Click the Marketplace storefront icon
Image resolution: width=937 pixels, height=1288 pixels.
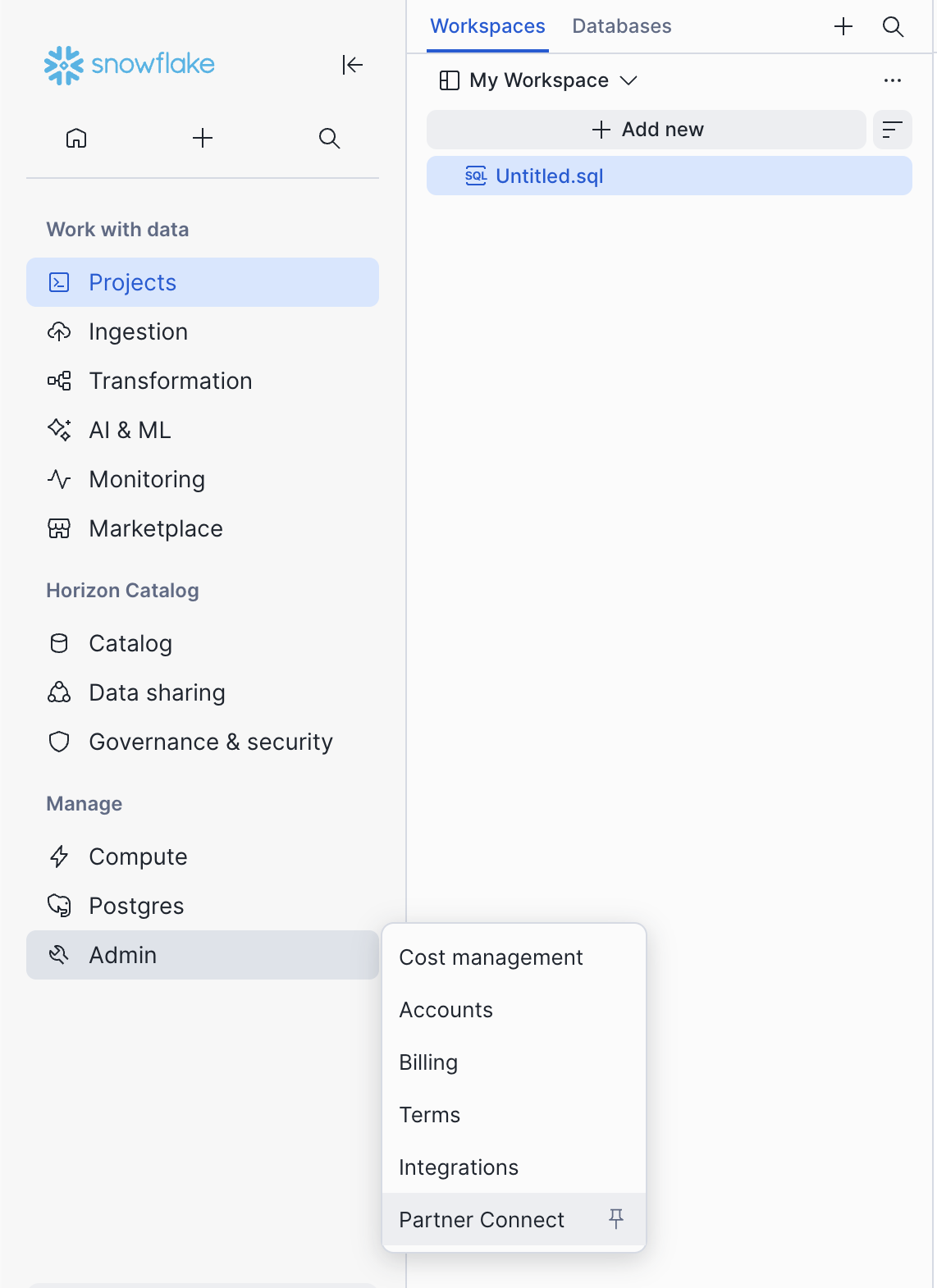[x=59, y=528]
